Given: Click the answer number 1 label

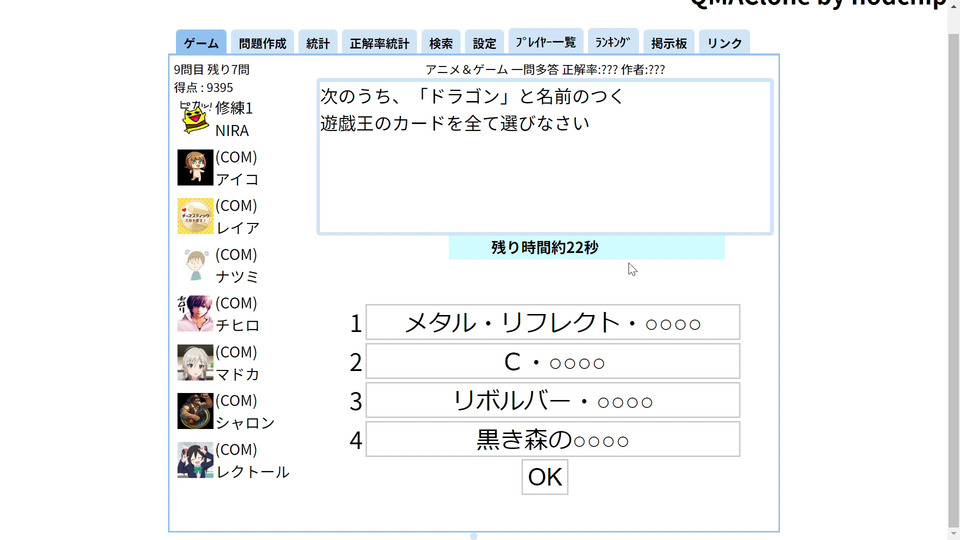Looking at the screenshot, I should click(x=356, y=324).
